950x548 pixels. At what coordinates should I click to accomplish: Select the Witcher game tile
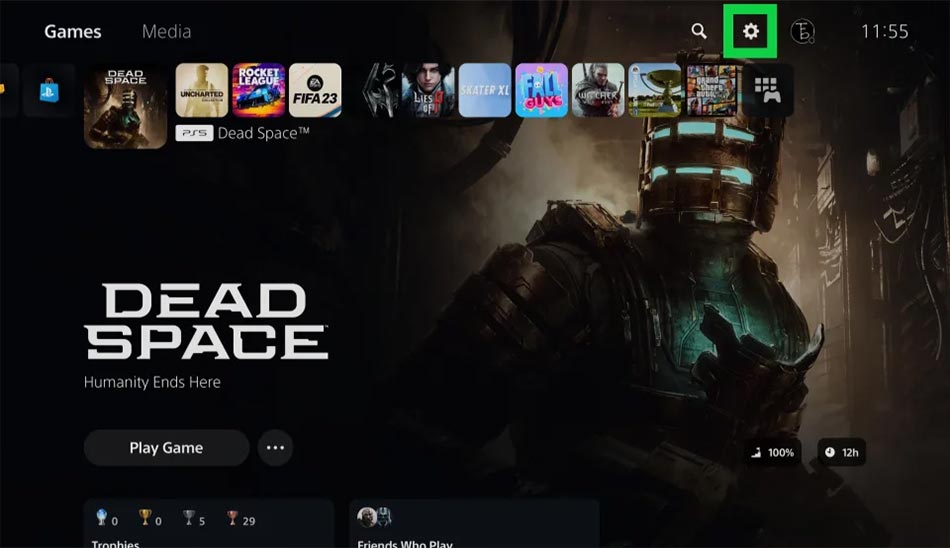[x=598, y=90]
